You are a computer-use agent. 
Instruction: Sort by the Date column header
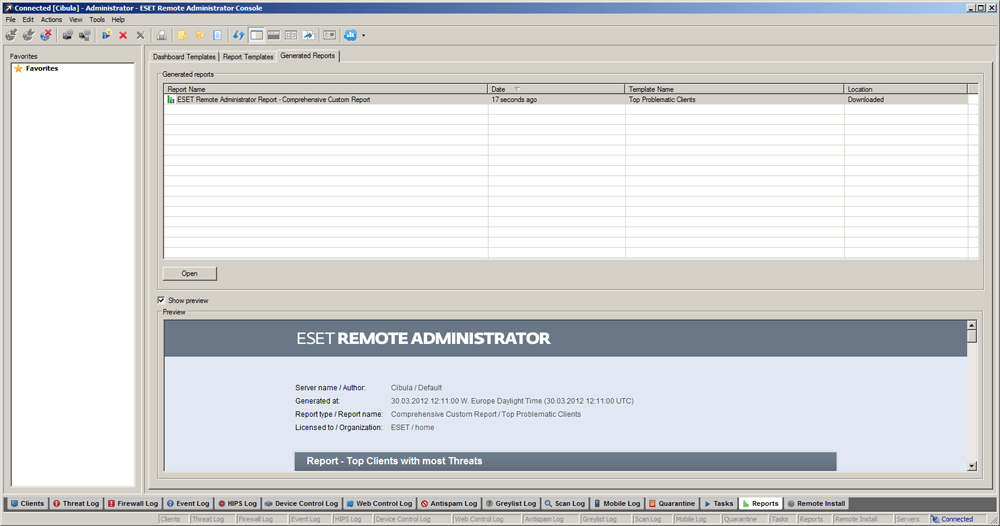pyautogui.click(x=555, y=89)
